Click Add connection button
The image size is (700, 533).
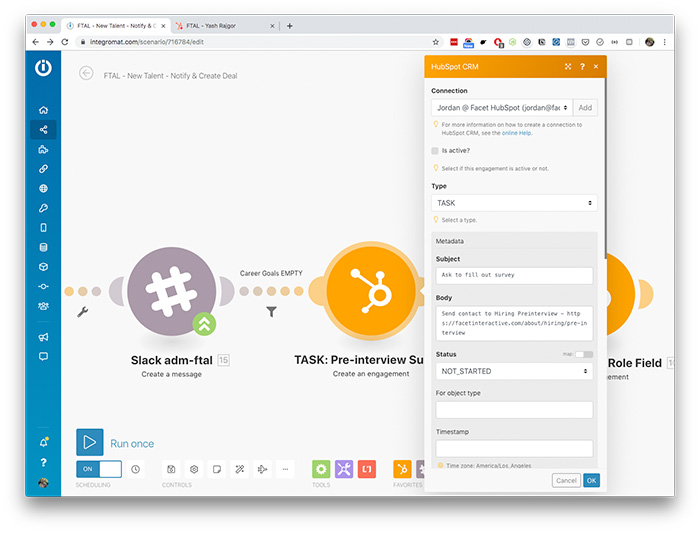(585, 108)
